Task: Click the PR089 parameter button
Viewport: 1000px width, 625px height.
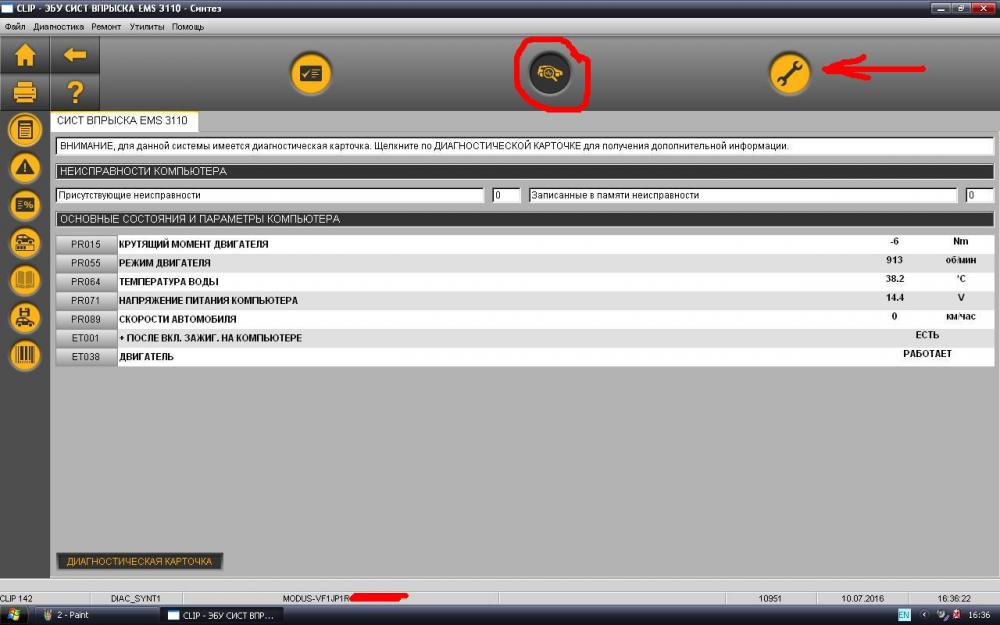Action: click(x=86, y=319)
